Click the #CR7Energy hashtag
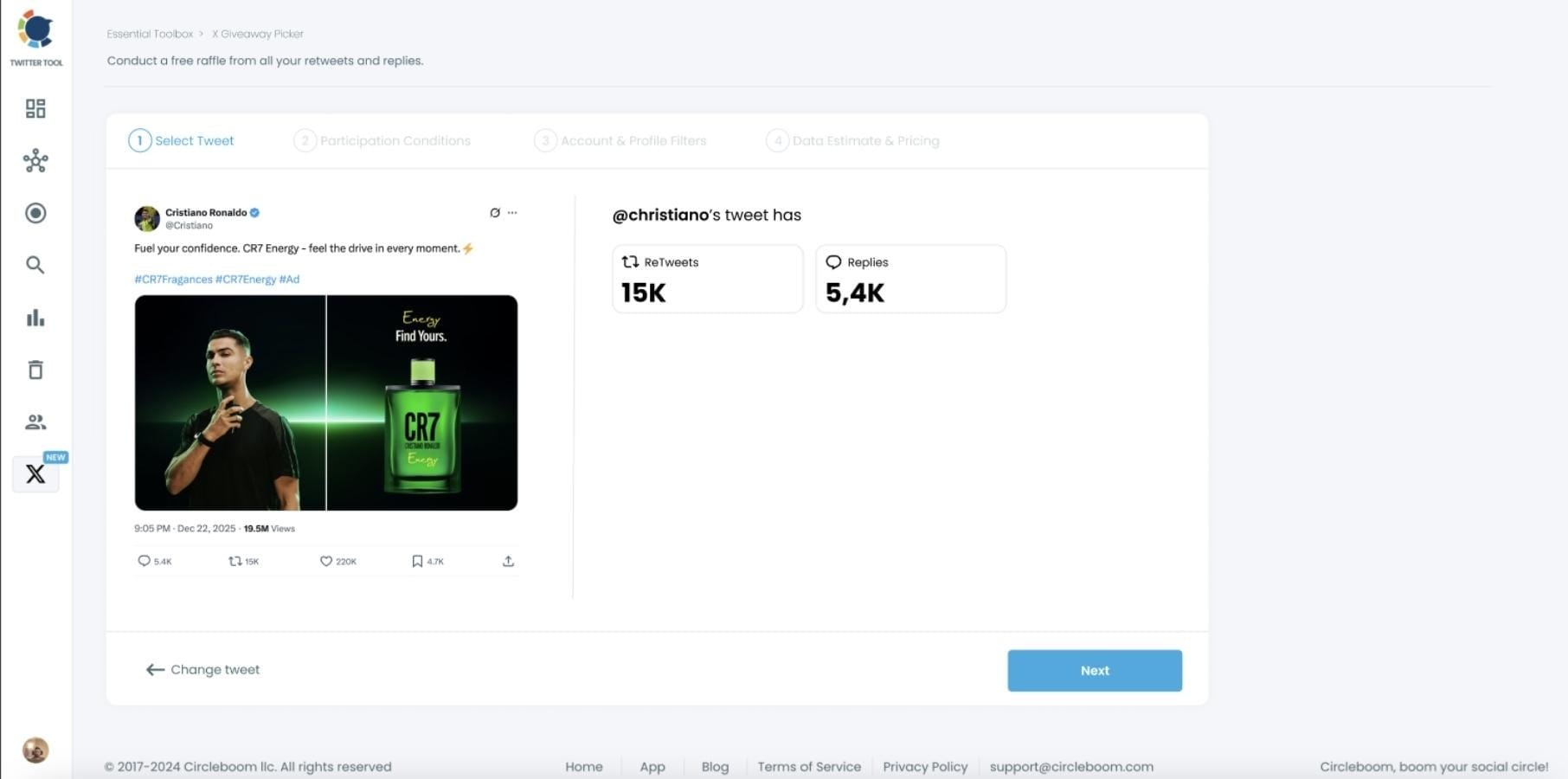Image resolution: width=1568 pixels, height=779 pixels. coord(246,279)
